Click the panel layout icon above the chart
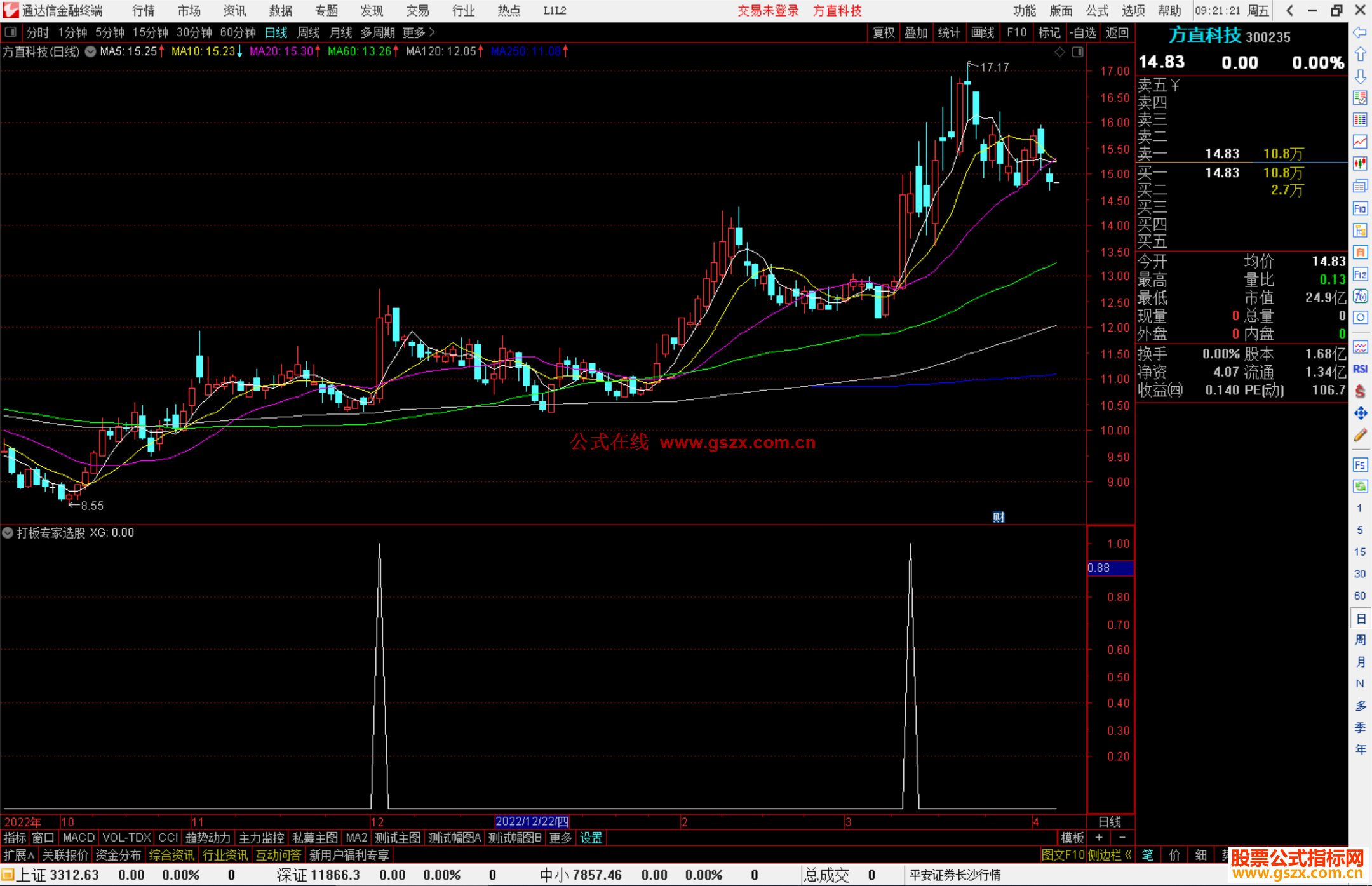The height and width of the screenshot is (886, 1372). (1077, 52)
